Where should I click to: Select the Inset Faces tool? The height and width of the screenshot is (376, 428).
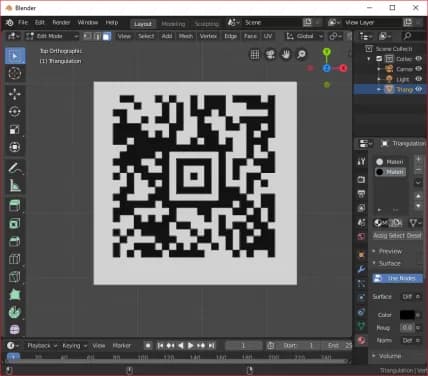(15, 223)
